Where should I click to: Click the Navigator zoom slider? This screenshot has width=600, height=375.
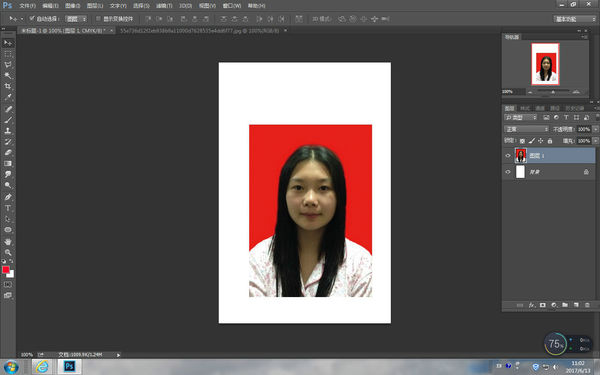pos(553,92)
